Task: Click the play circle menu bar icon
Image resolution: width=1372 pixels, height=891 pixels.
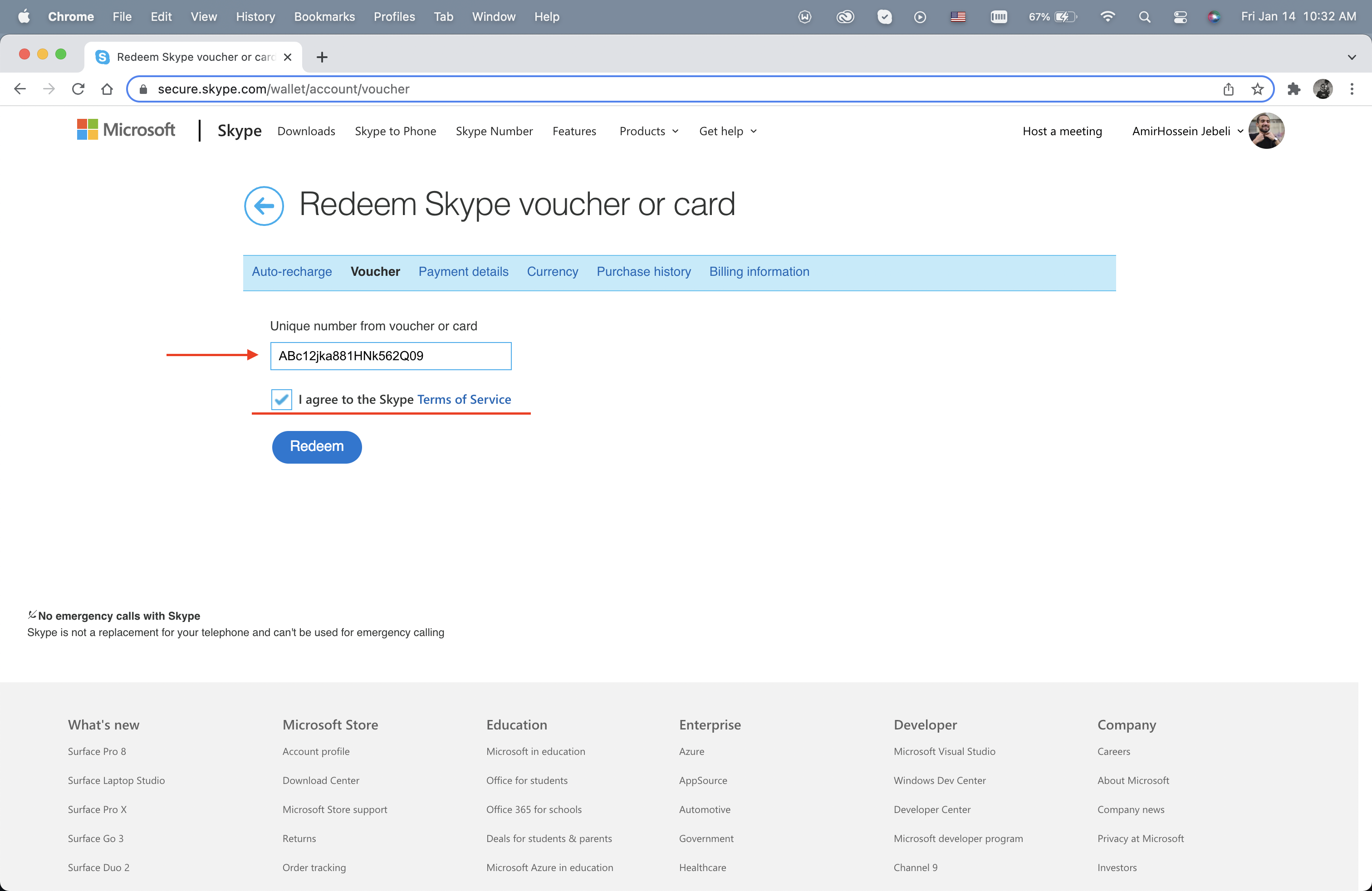Action: coord(920,17)
